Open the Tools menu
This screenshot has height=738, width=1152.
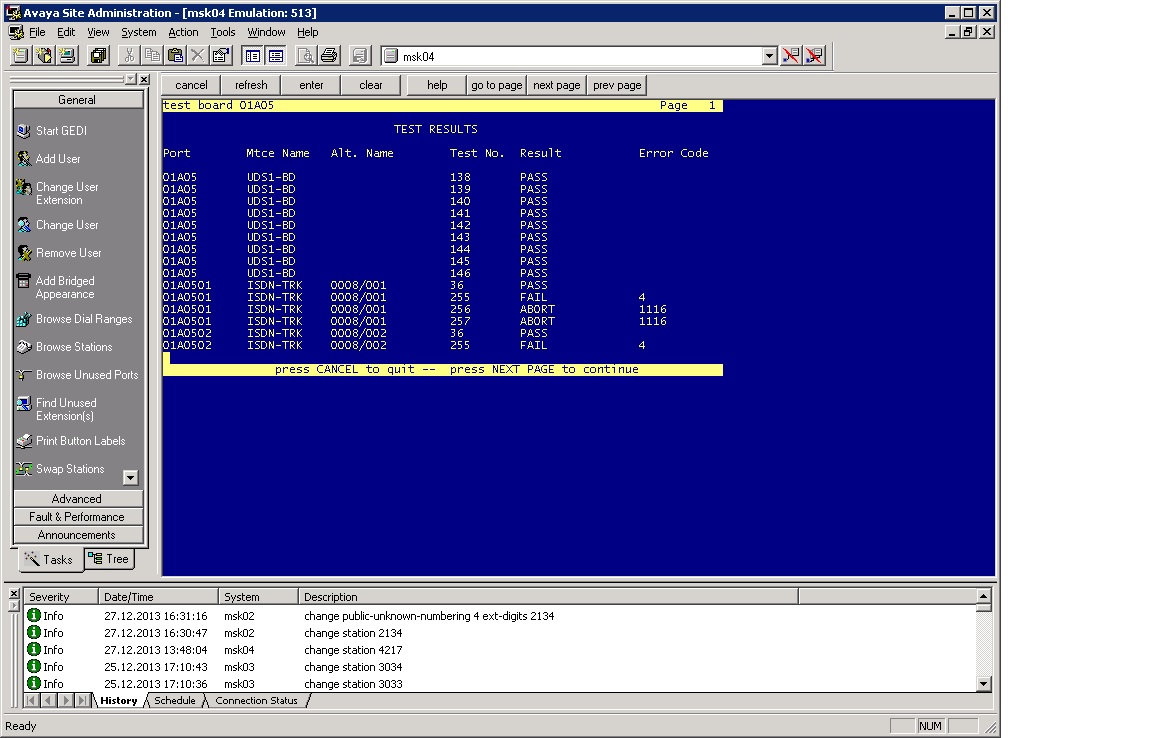[x=223, y=32]
